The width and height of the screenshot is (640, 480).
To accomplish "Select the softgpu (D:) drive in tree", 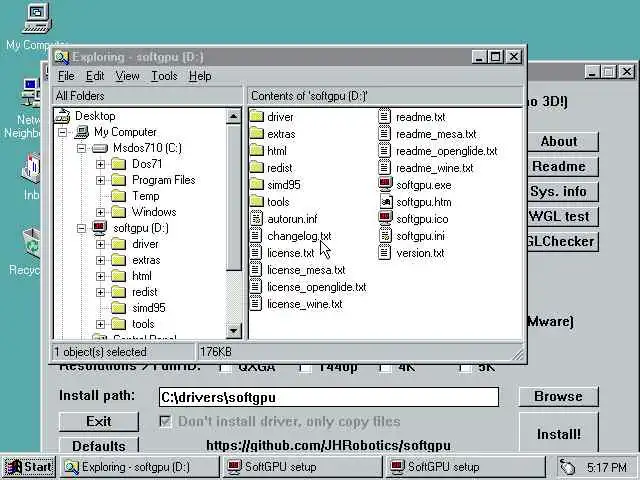I will point(141,228).
